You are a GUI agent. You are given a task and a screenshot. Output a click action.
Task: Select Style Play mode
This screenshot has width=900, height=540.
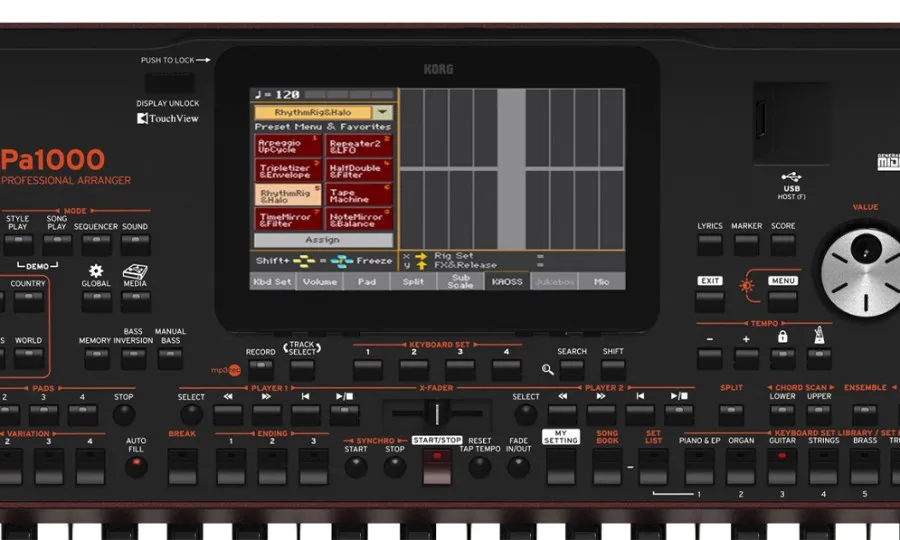[x=18, y=245]
